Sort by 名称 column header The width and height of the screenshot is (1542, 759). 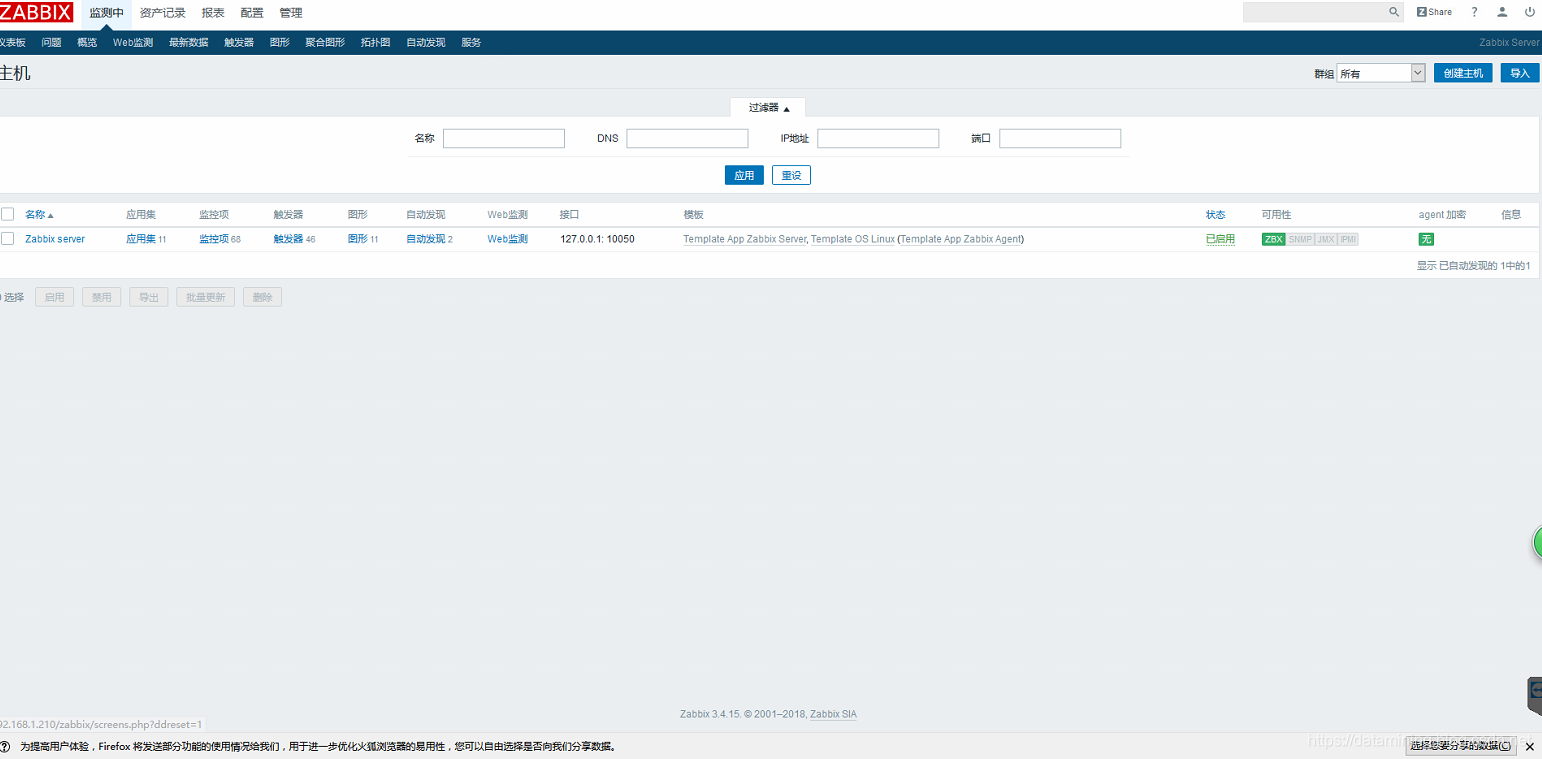[x=39, y=215]
